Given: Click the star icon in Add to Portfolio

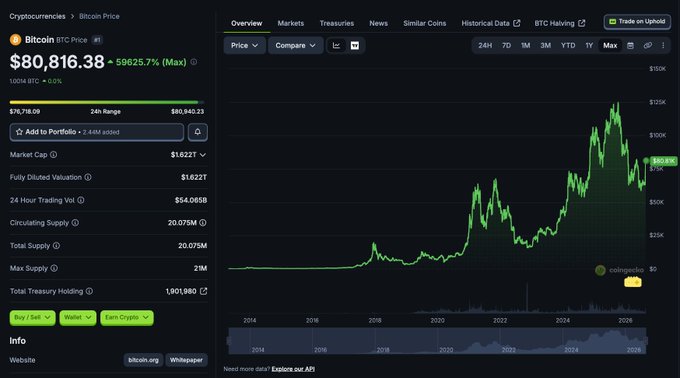Looking at the screenshot, I should pyautogui.click(x=19, y=132).
